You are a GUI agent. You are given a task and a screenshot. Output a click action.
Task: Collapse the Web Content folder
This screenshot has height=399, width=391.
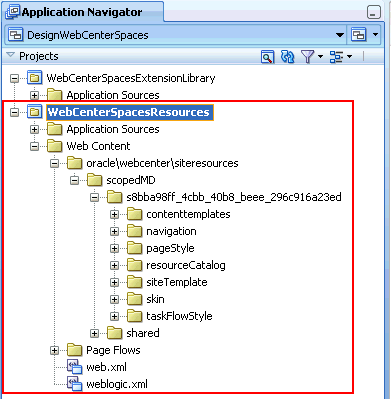(34, 146)
